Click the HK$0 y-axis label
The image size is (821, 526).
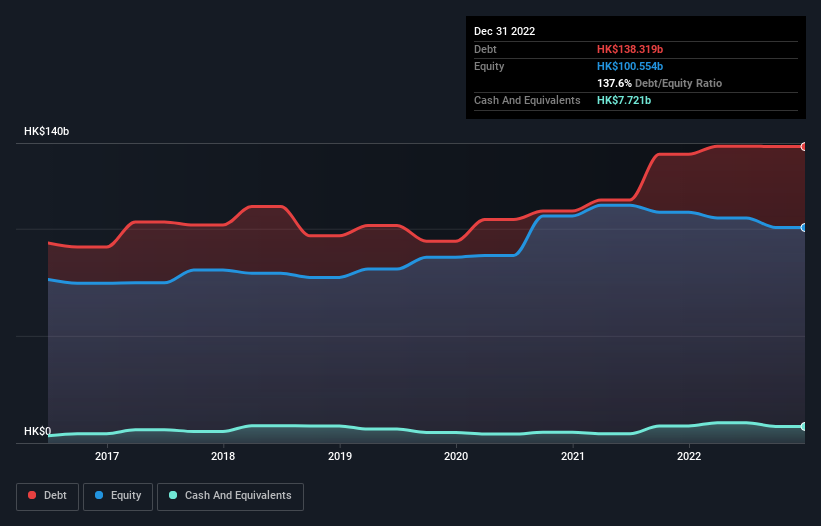(x=38, y=431)
